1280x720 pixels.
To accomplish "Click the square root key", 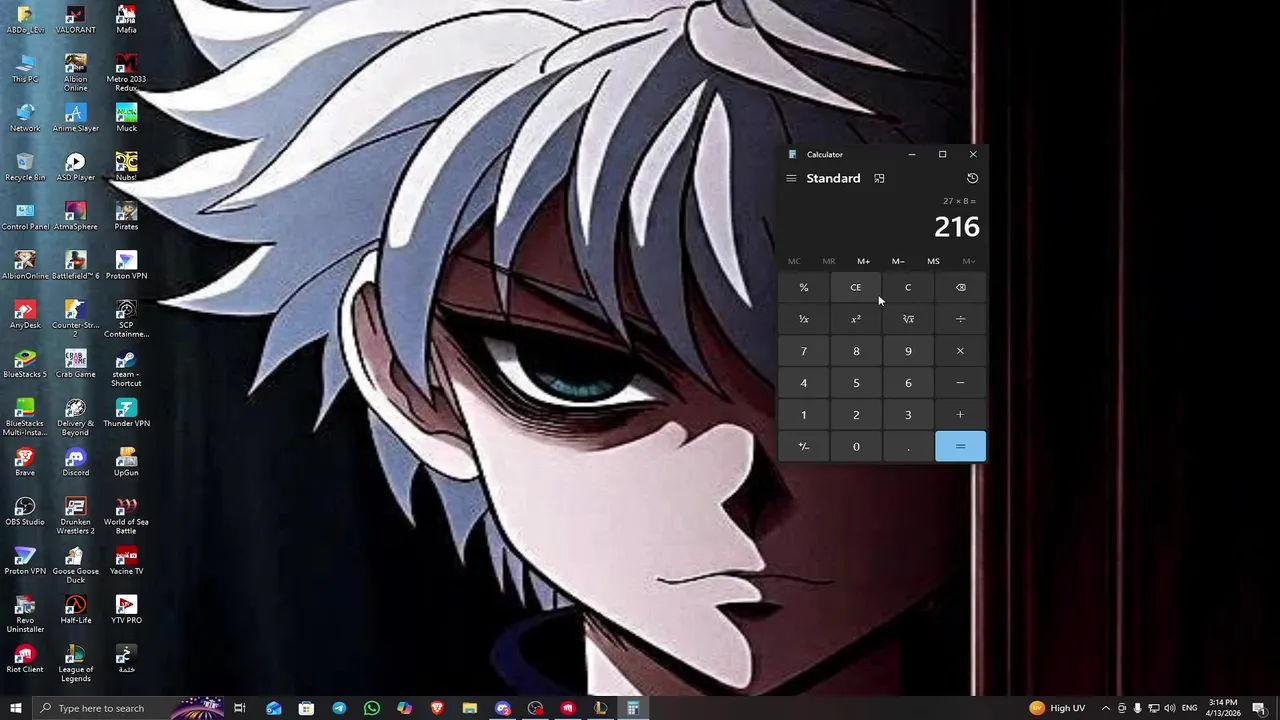I will pyautogui.click(x=908, y=319).
